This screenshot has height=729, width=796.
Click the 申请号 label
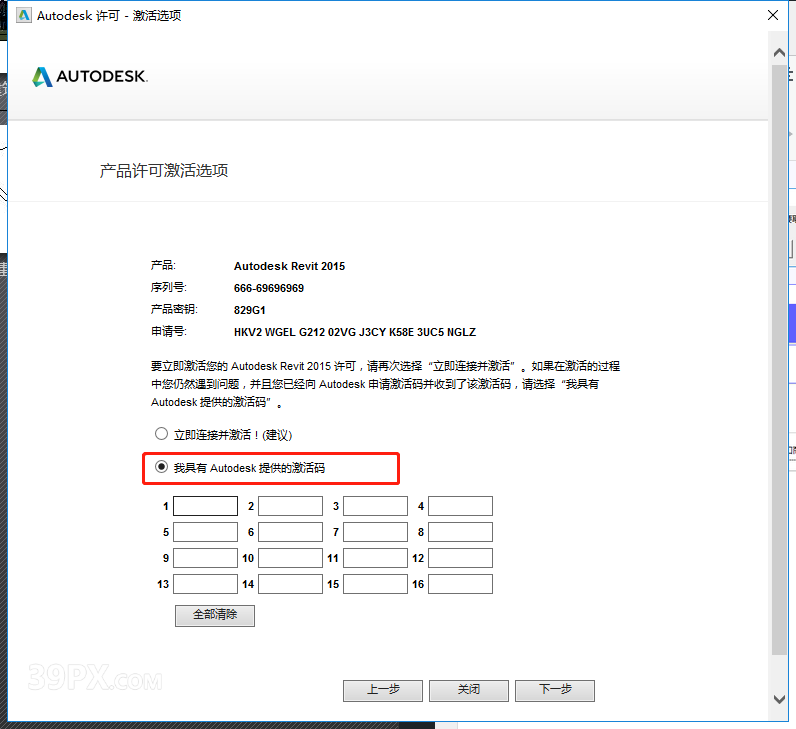click(169, 332)
